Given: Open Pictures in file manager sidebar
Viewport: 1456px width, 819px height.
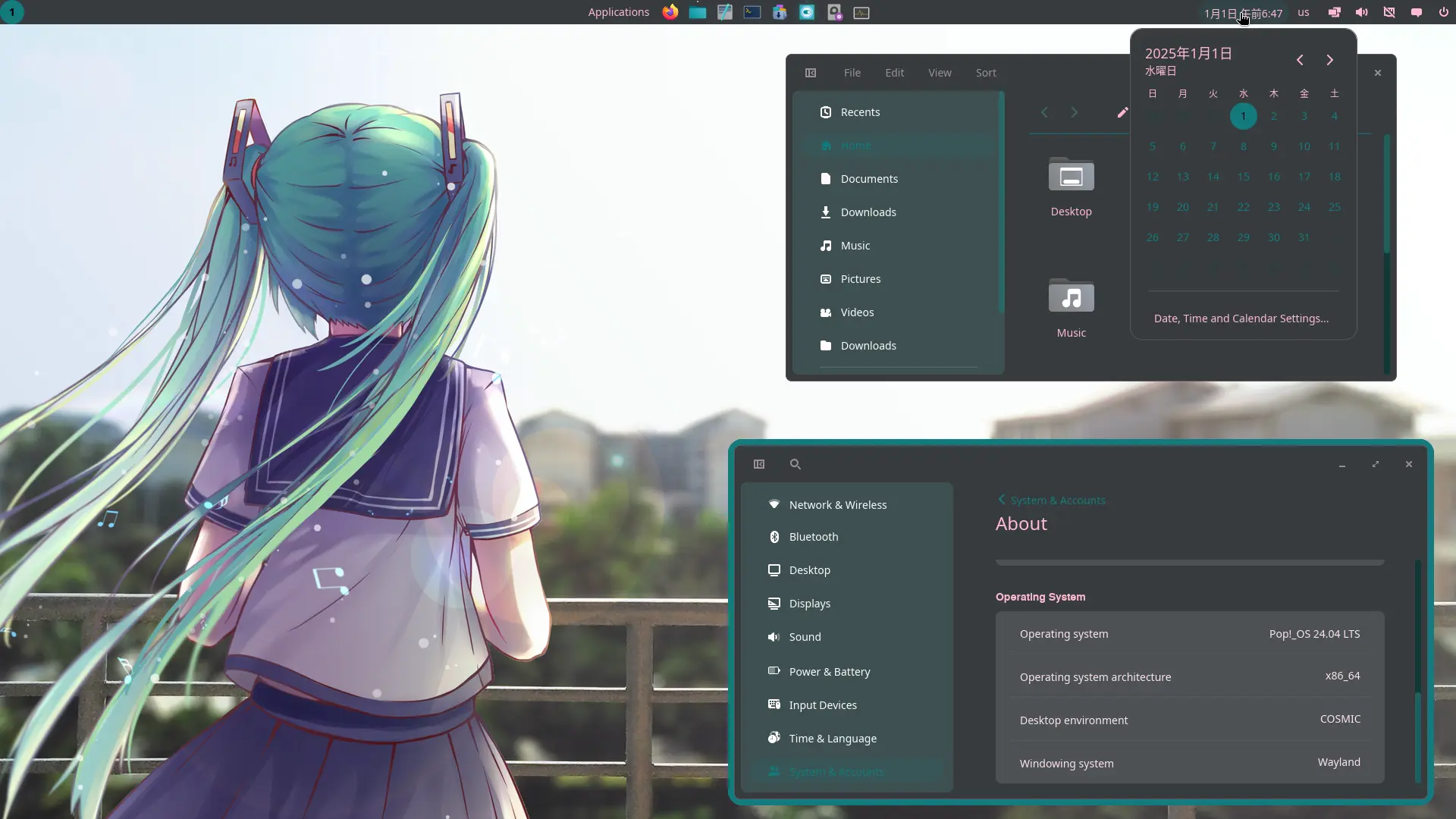Looking at the screenshot, I should (899, 279).
